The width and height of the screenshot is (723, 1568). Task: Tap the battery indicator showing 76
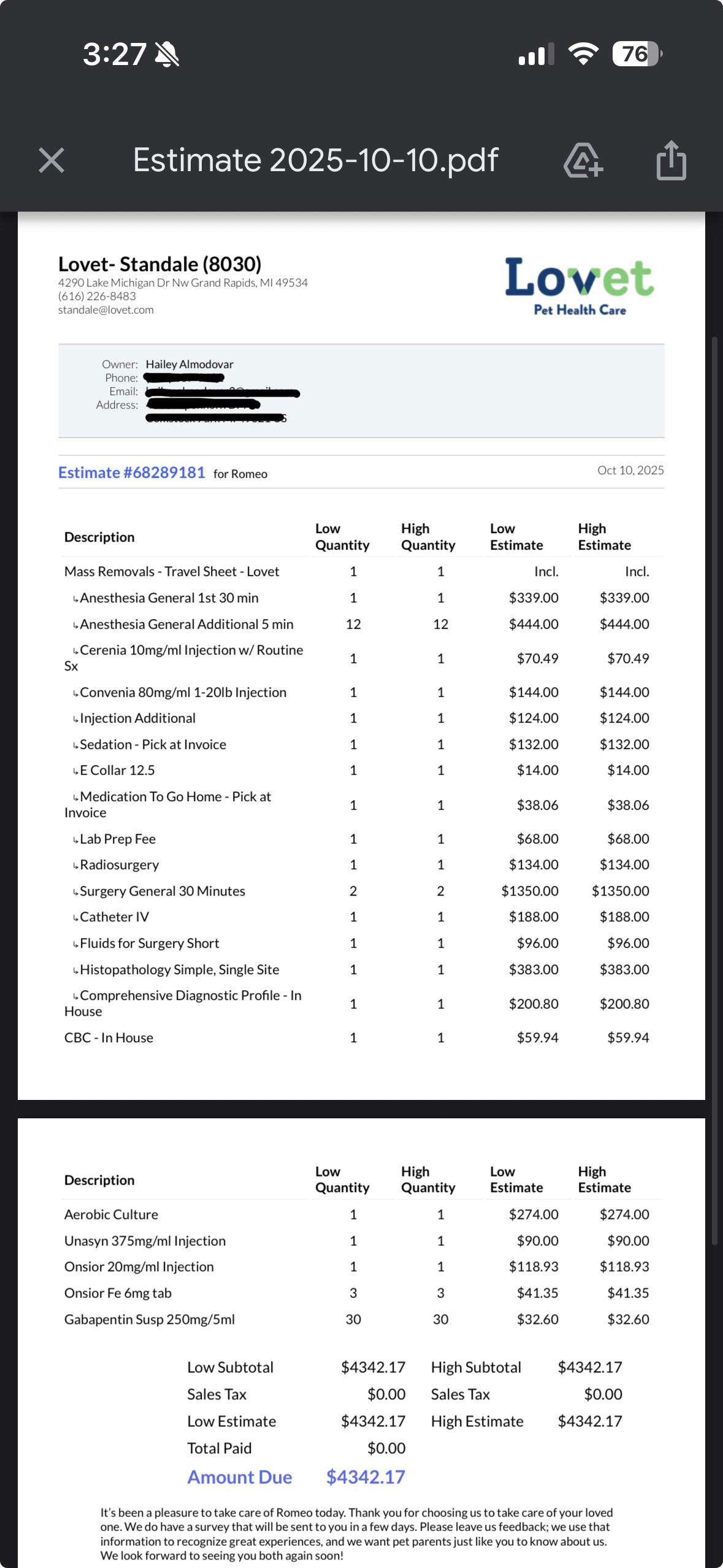tap(637, 54)
